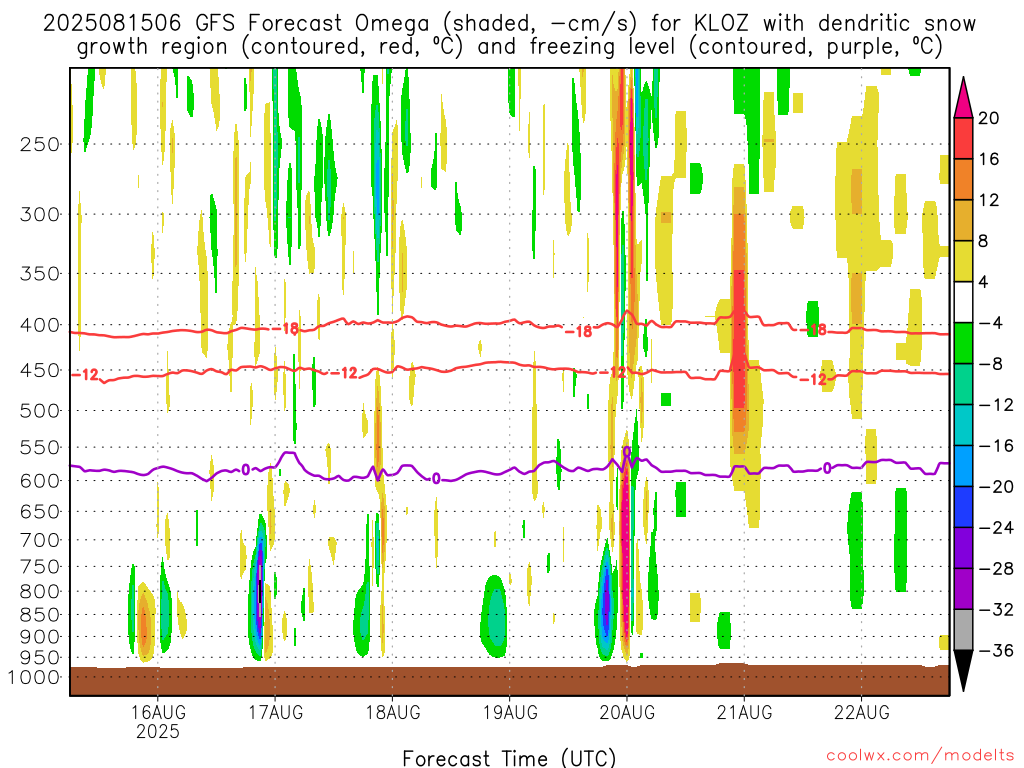Click the purple 0 freezing-level label near 17AUG

coord(246,470)
